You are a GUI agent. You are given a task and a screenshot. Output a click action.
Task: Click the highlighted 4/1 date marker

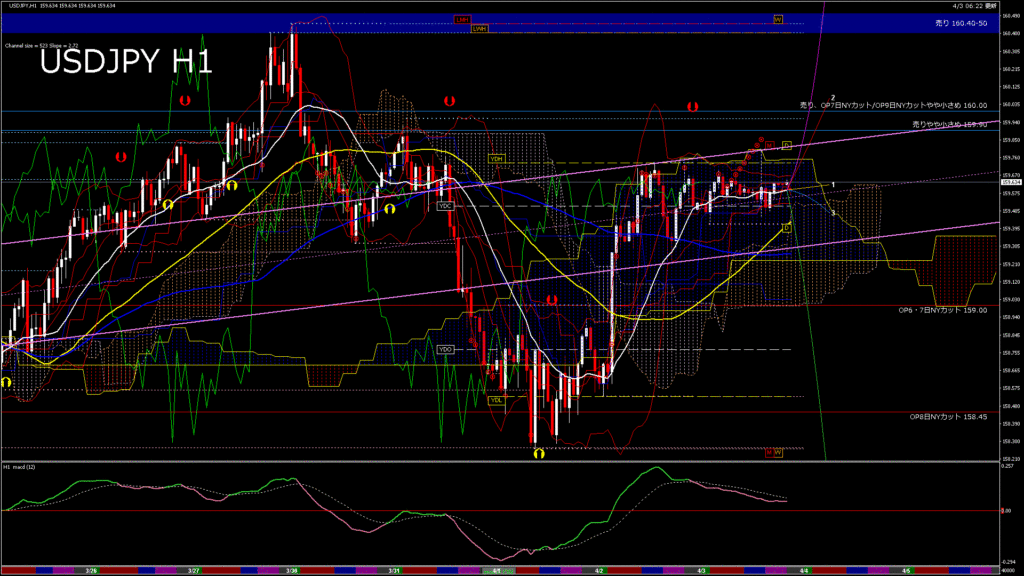pos(496,570)
